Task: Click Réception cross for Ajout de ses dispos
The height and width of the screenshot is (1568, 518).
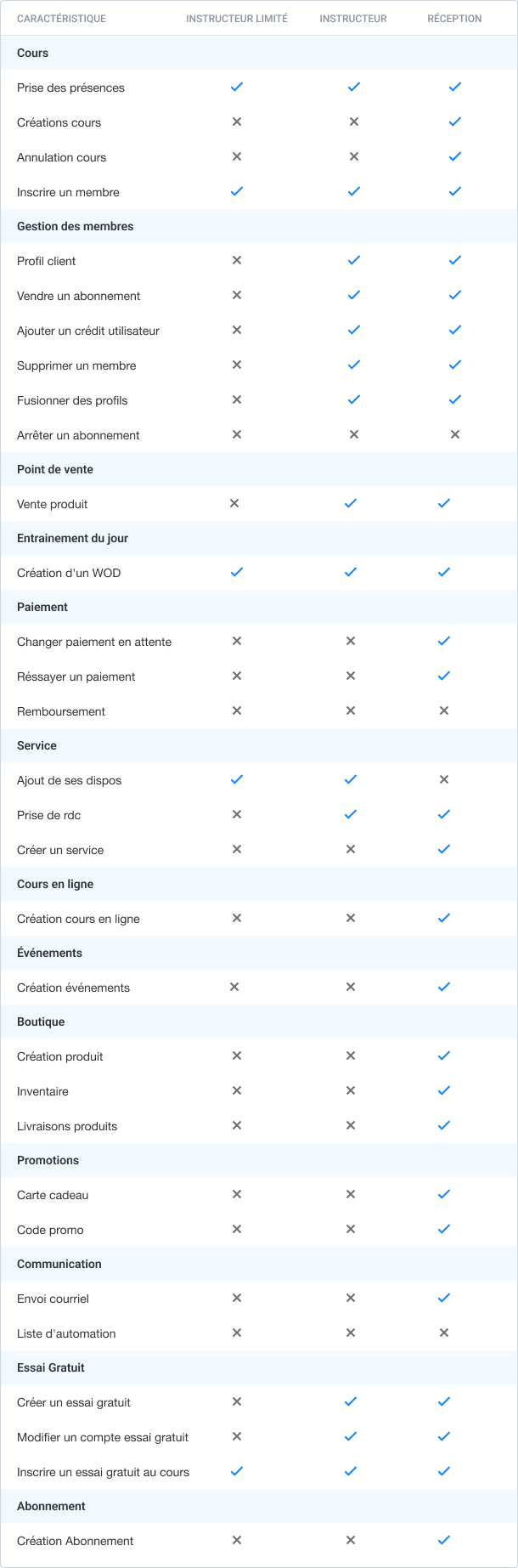Action: 444,779
